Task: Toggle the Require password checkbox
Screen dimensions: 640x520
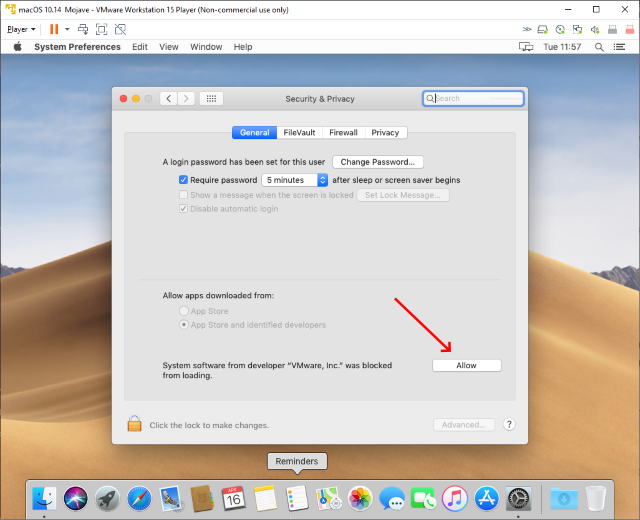Action: [183, 180]
